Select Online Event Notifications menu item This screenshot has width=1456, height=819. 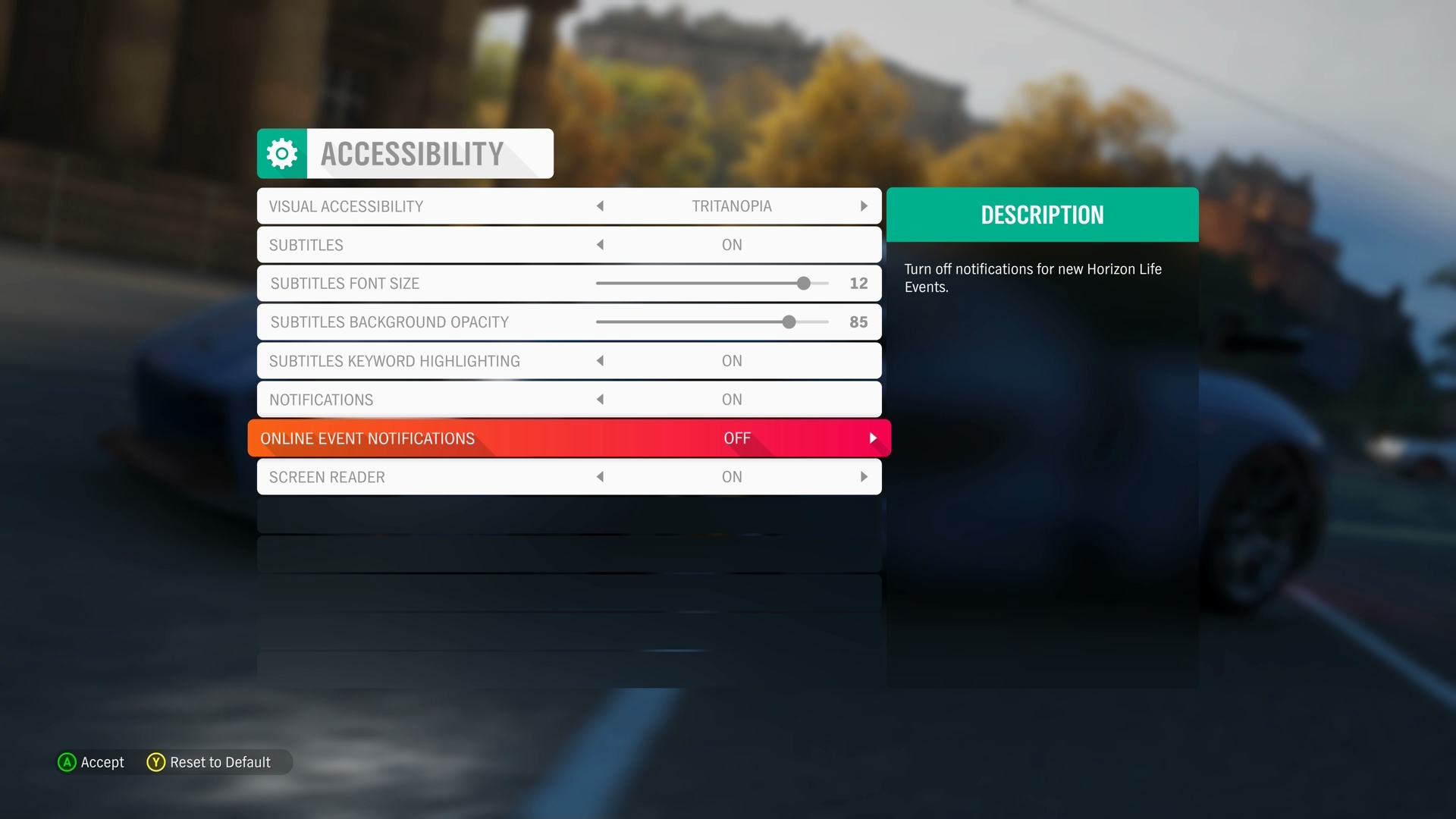pyautogui.click(x=567, y=437)
